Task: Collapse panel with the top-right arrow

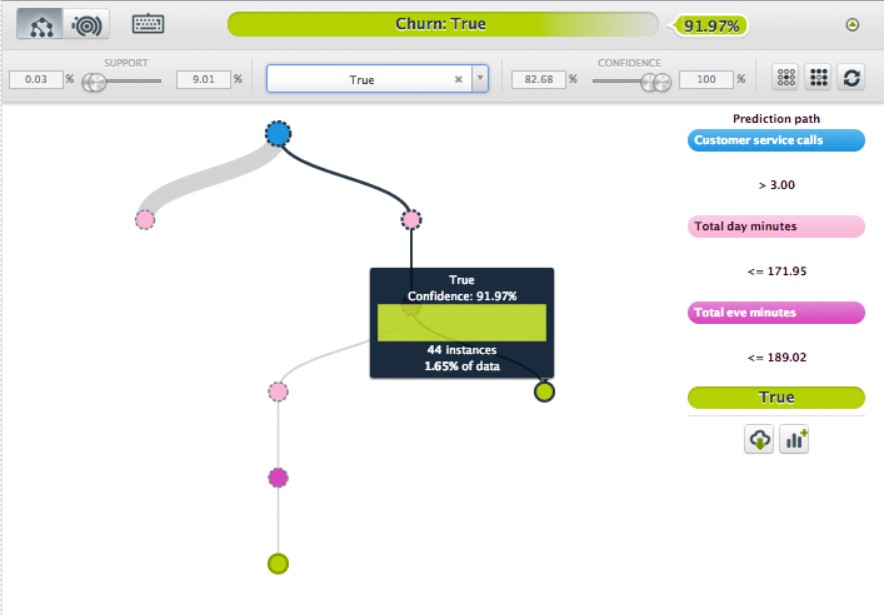Action: click(x=852, y=25)
